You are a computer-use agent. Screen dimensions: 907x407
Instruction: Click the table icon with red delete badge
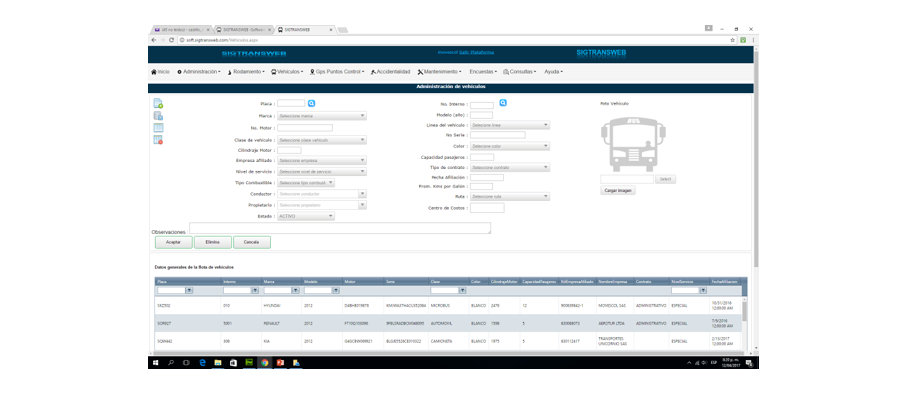[158, 140]
